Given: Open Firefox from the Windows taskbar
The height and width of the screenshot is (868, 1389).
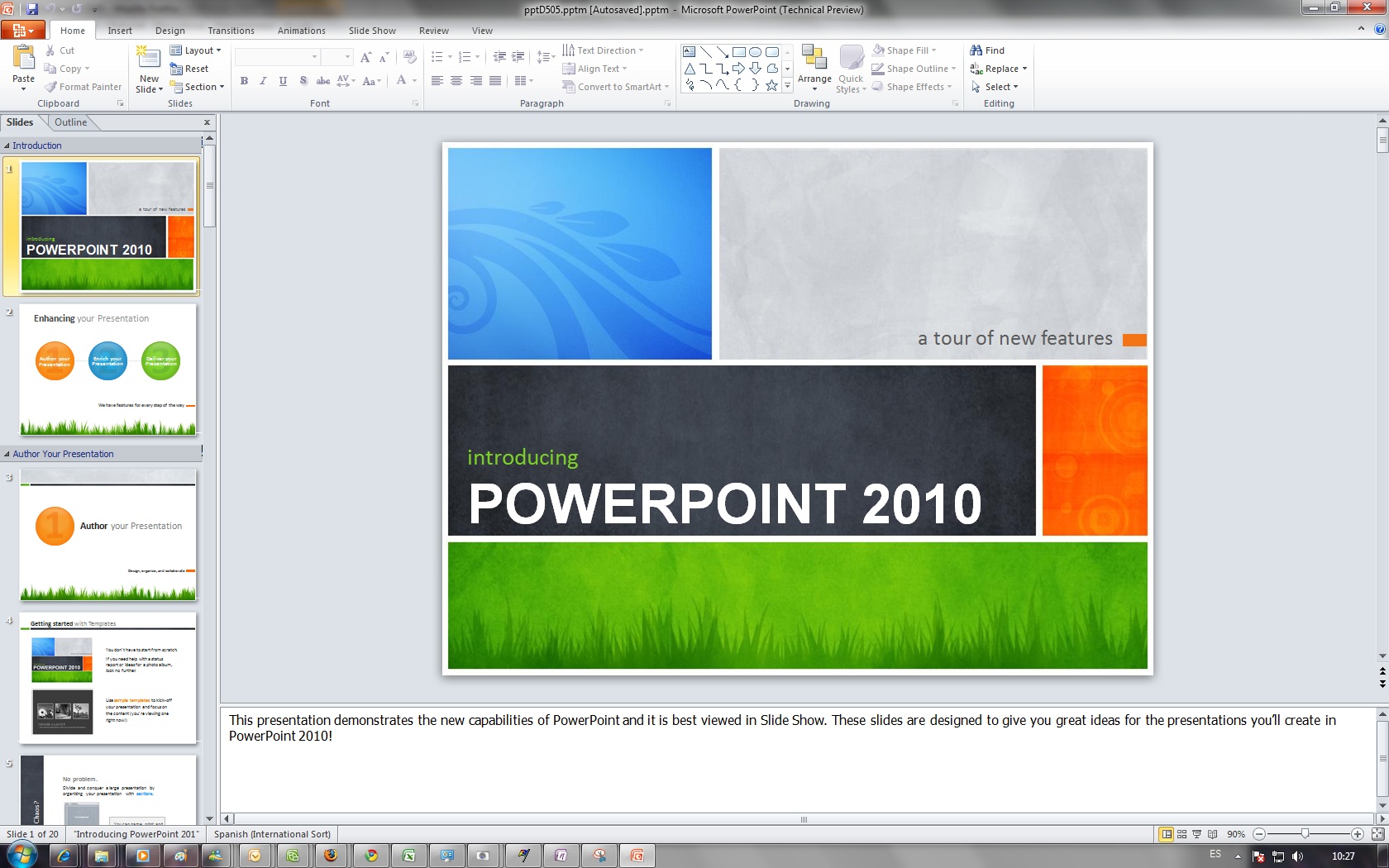Looking at the screenshot, I should (x=331, y=856).
